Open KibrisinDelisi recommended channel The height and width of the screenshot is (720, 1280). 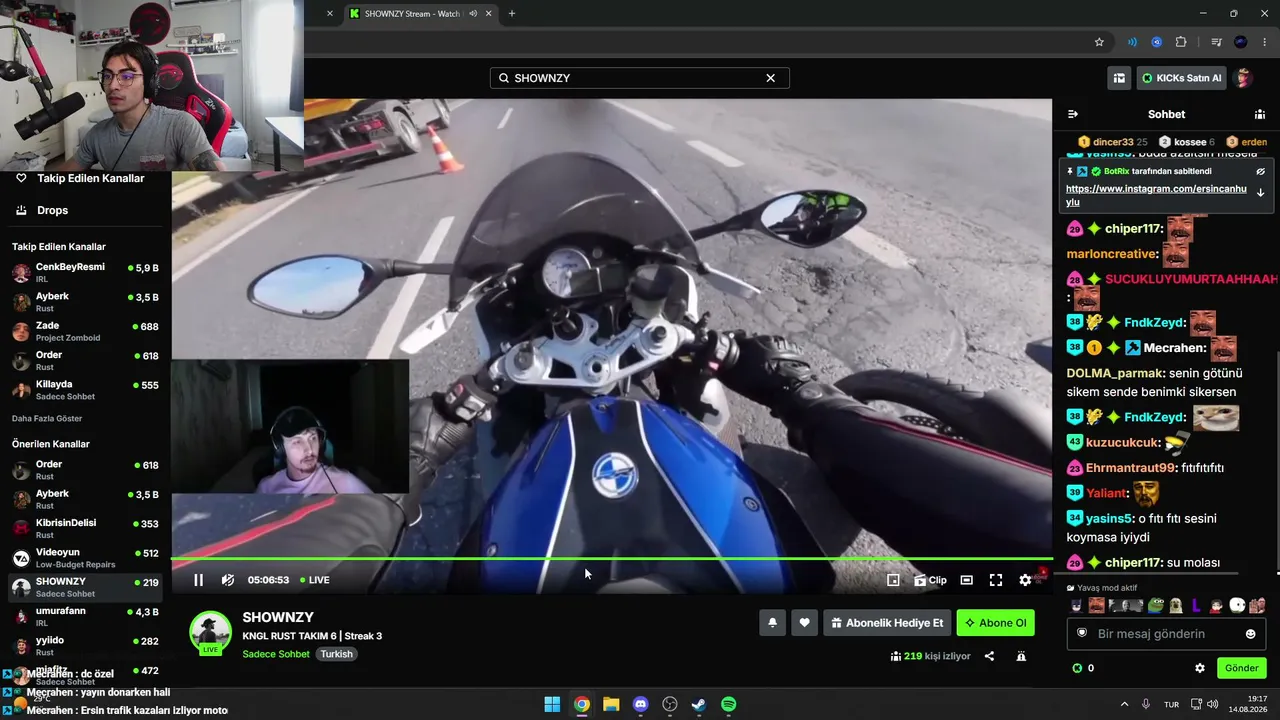pos(86,528)
